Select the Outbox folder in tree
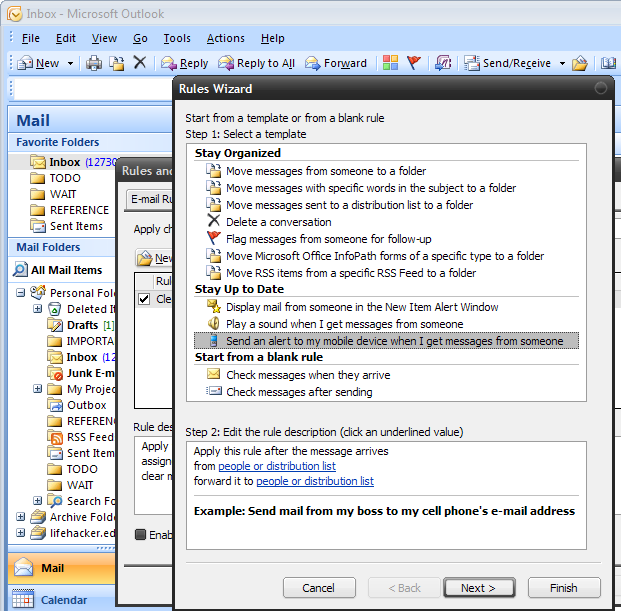This screenshot has width=621, height=611. (x=86, y=405)
